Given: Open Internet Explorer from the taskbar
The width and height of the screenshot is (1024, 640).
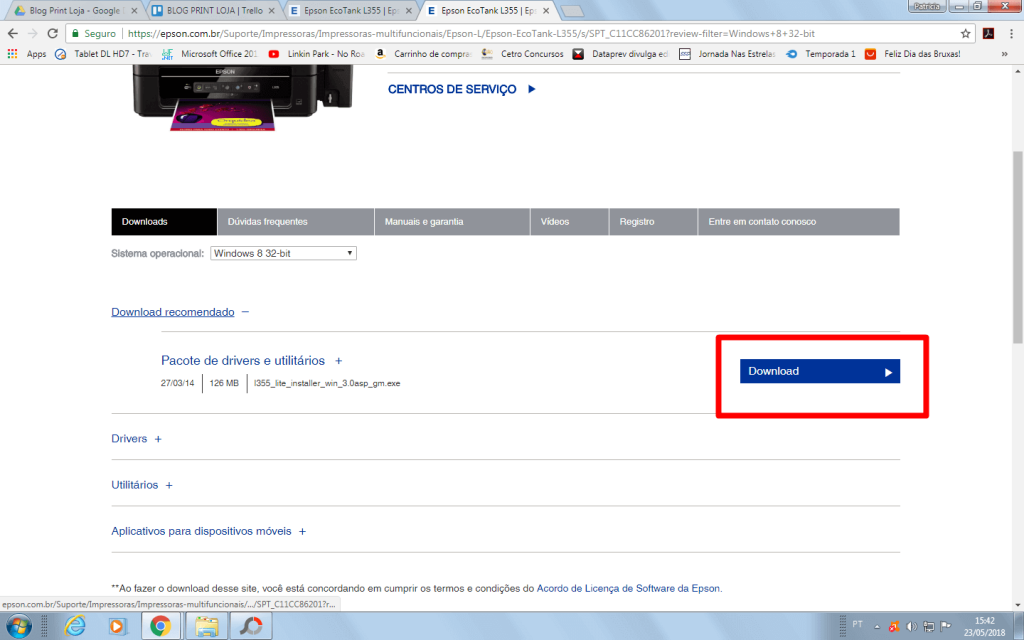Looking at the screenshot, I should tap(75, 626).
